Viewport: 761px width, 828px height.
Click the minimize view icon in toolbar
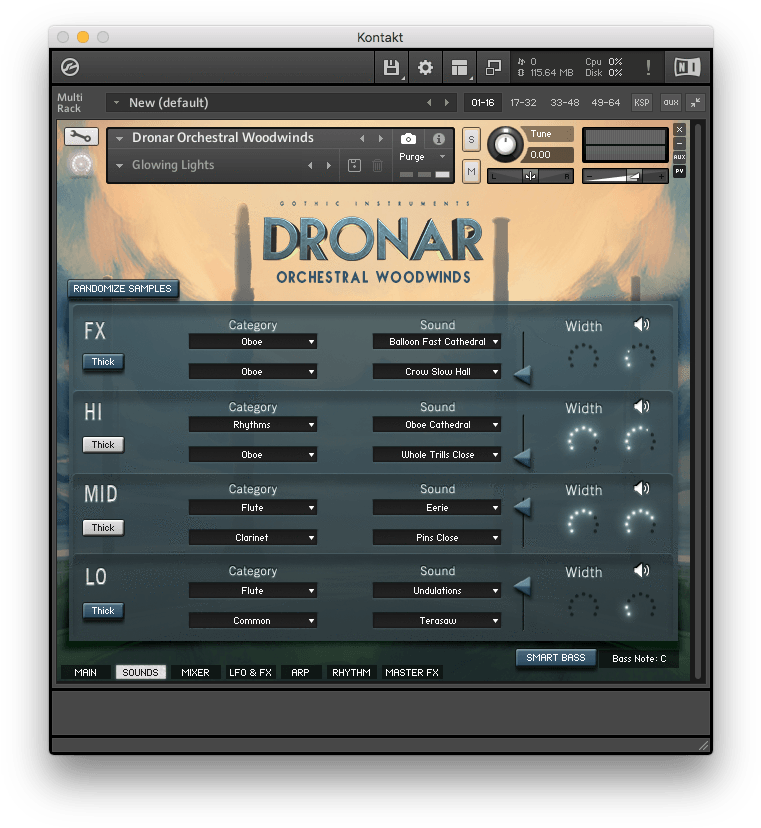pos(493,67)
